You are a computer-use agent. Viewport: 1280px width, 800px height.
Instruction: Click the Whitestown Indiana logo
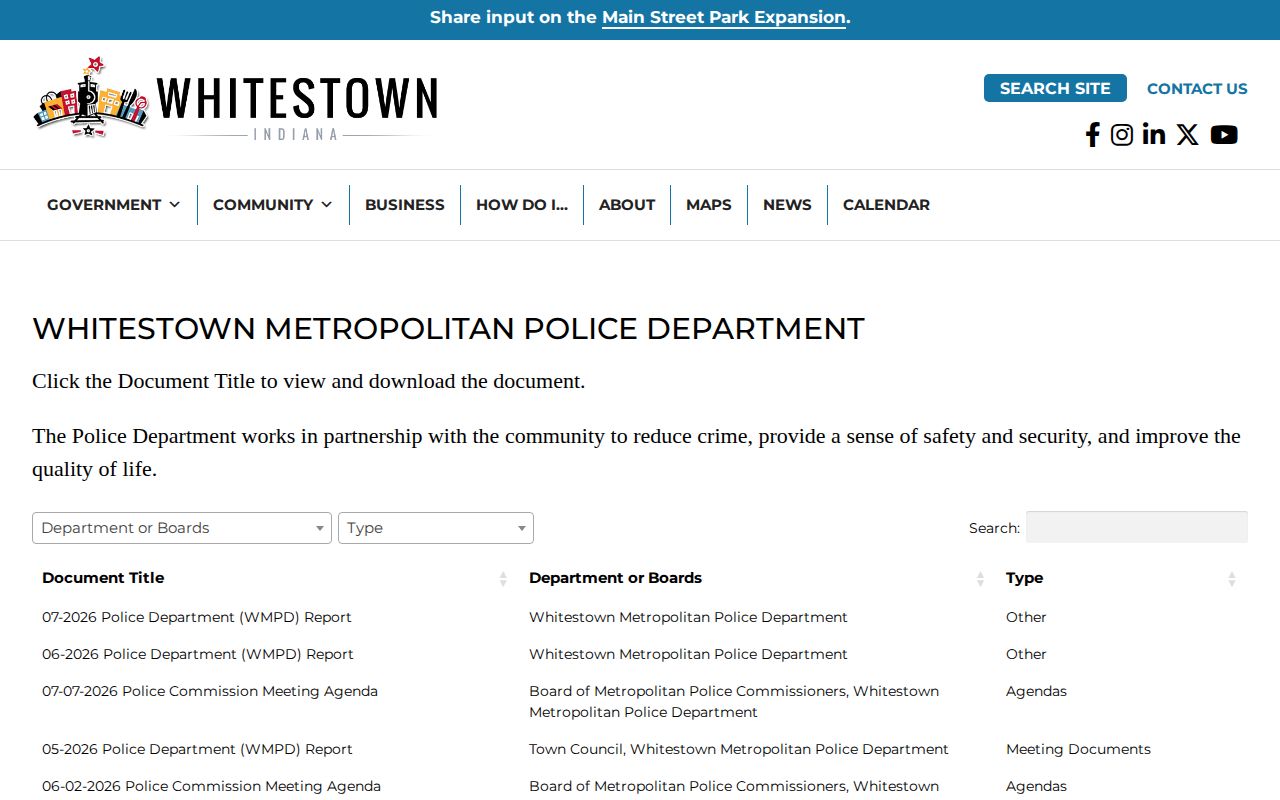click(x=236, y=98)
